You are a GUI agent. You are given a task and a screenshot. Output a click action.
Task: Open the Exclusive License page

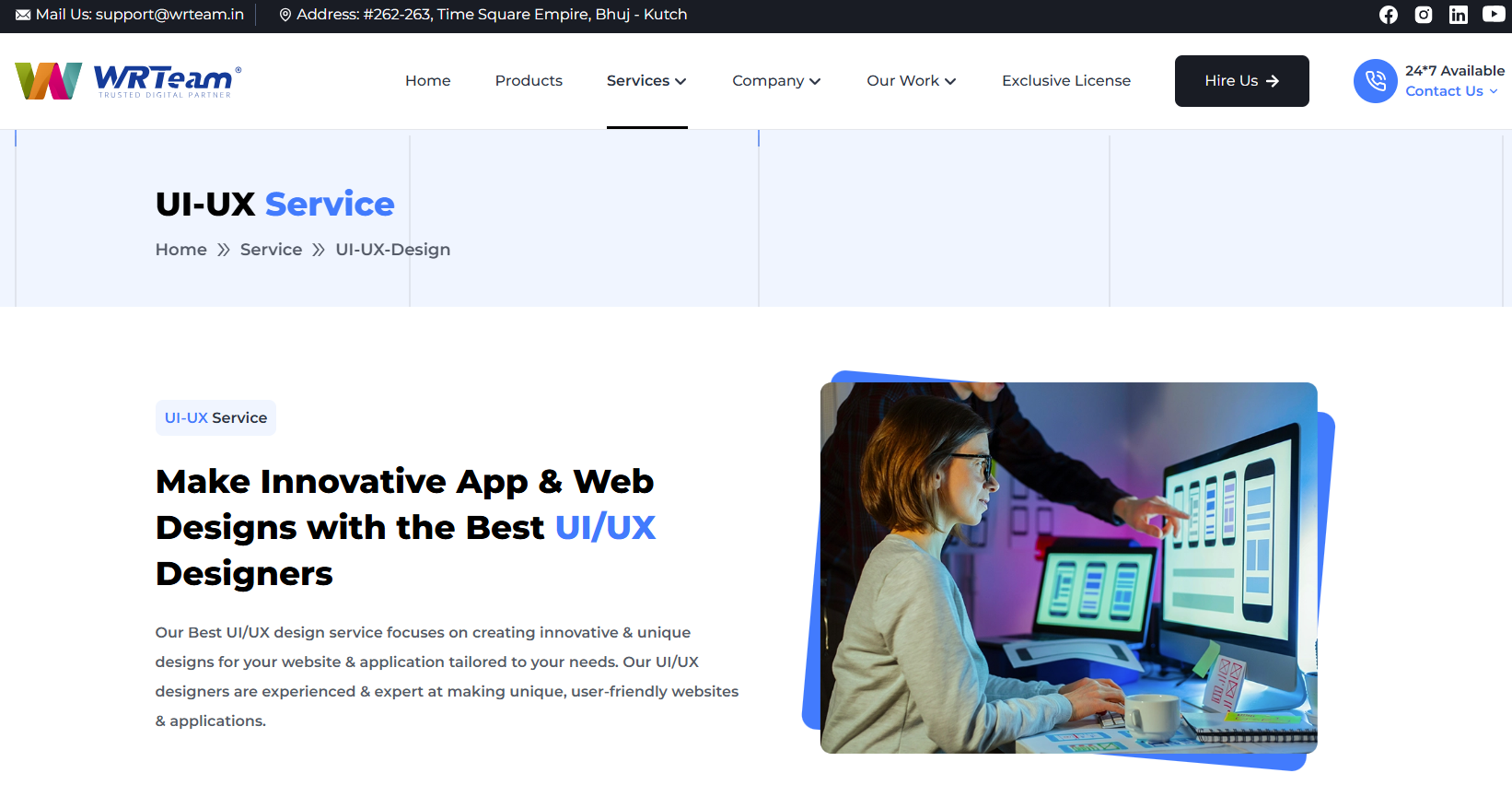(1066, 81)
